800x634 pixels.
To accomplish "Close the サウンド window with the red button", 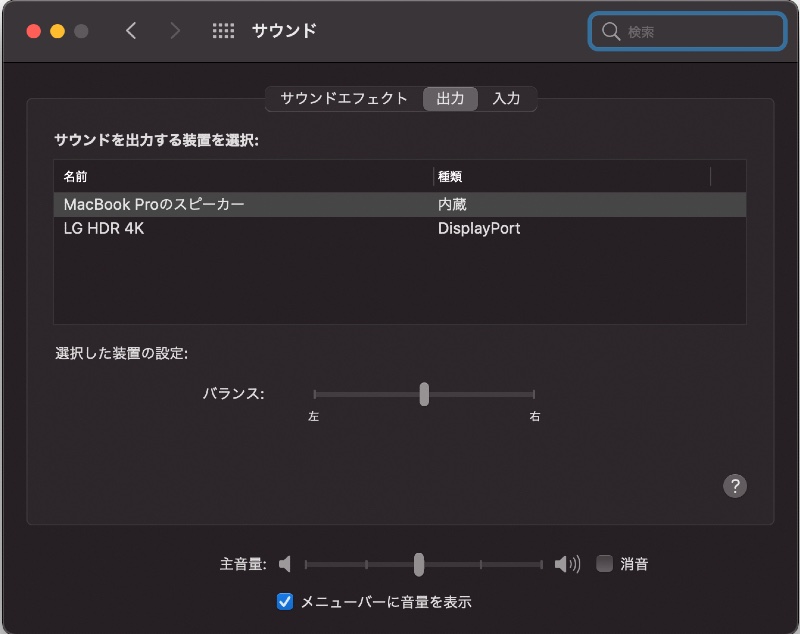I will [33, 31].
